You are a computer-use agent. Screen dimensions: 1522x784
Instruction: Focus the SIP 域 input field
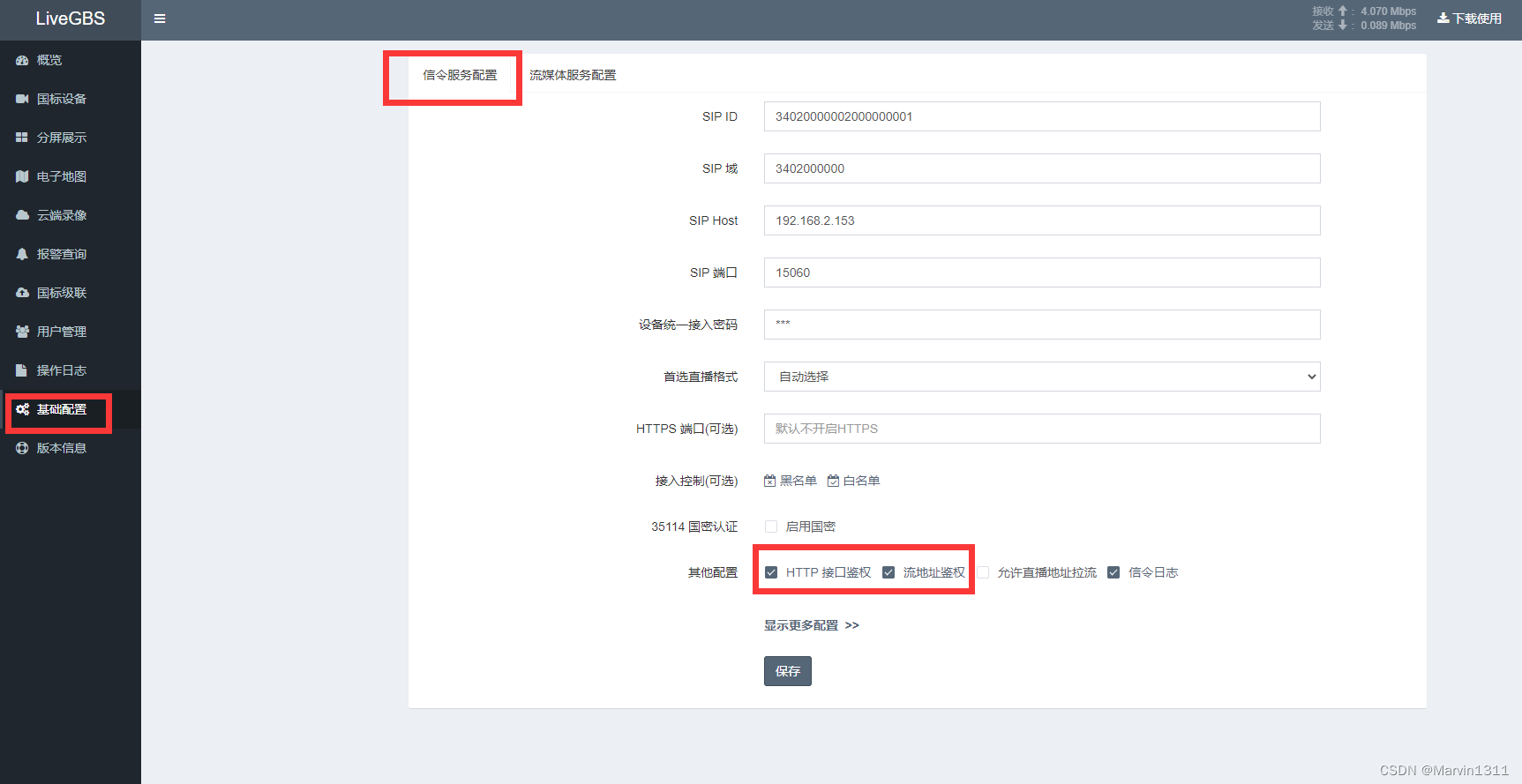(x=1042, y=168)
